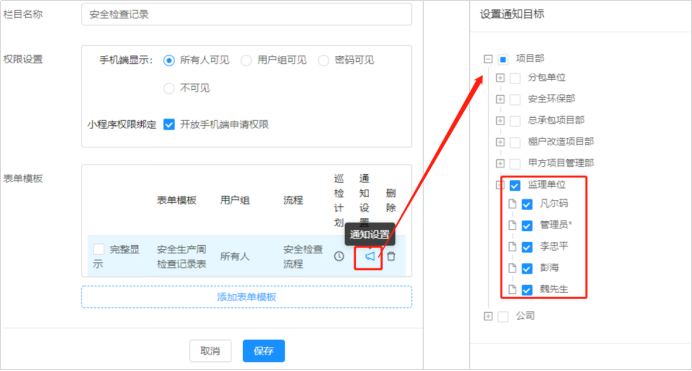Collapse the 项目部 tree node

point(488,59)
